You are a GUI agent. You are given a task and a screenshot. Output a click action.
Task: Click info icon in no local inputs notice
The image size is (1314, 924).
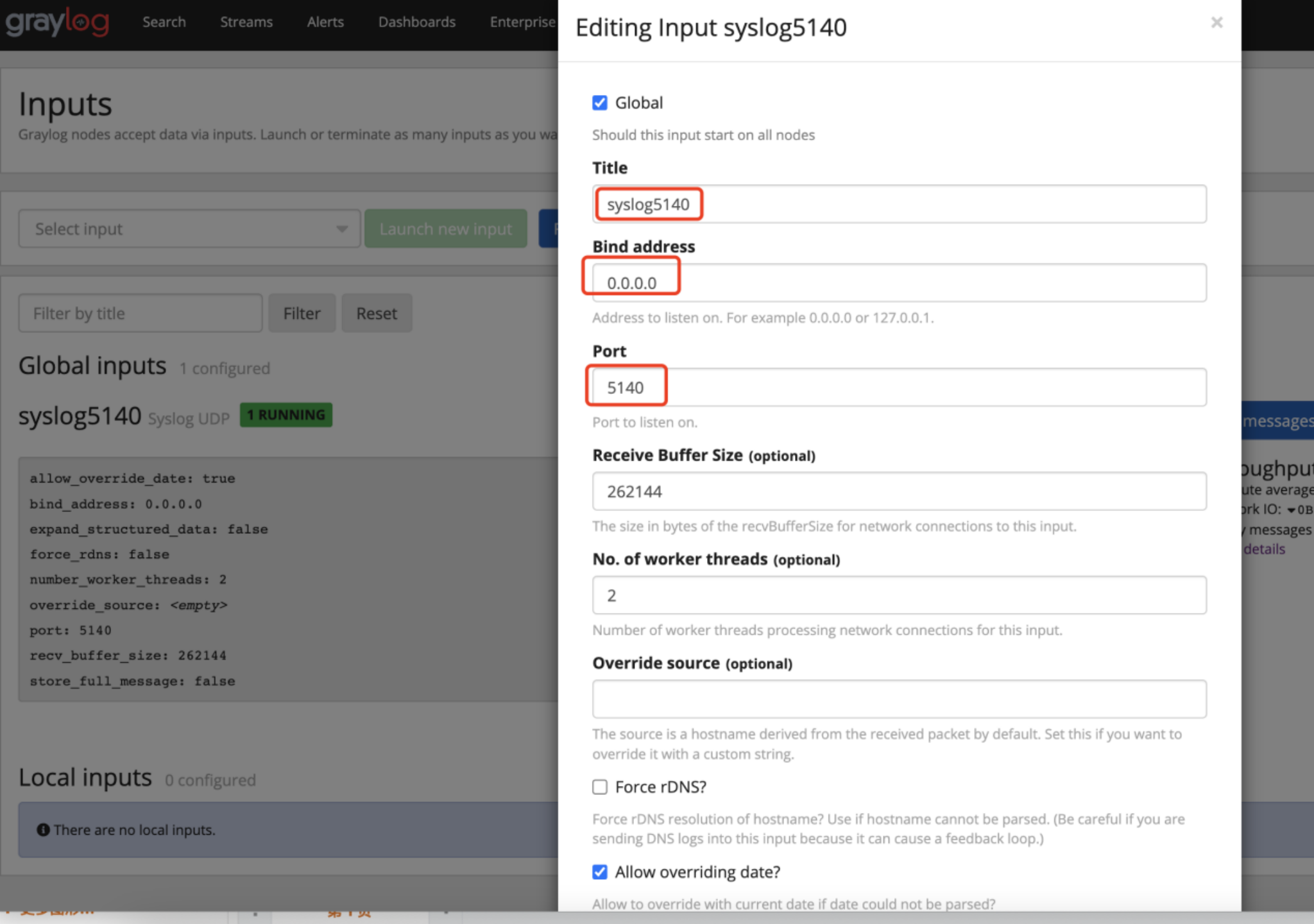point(43,830)
